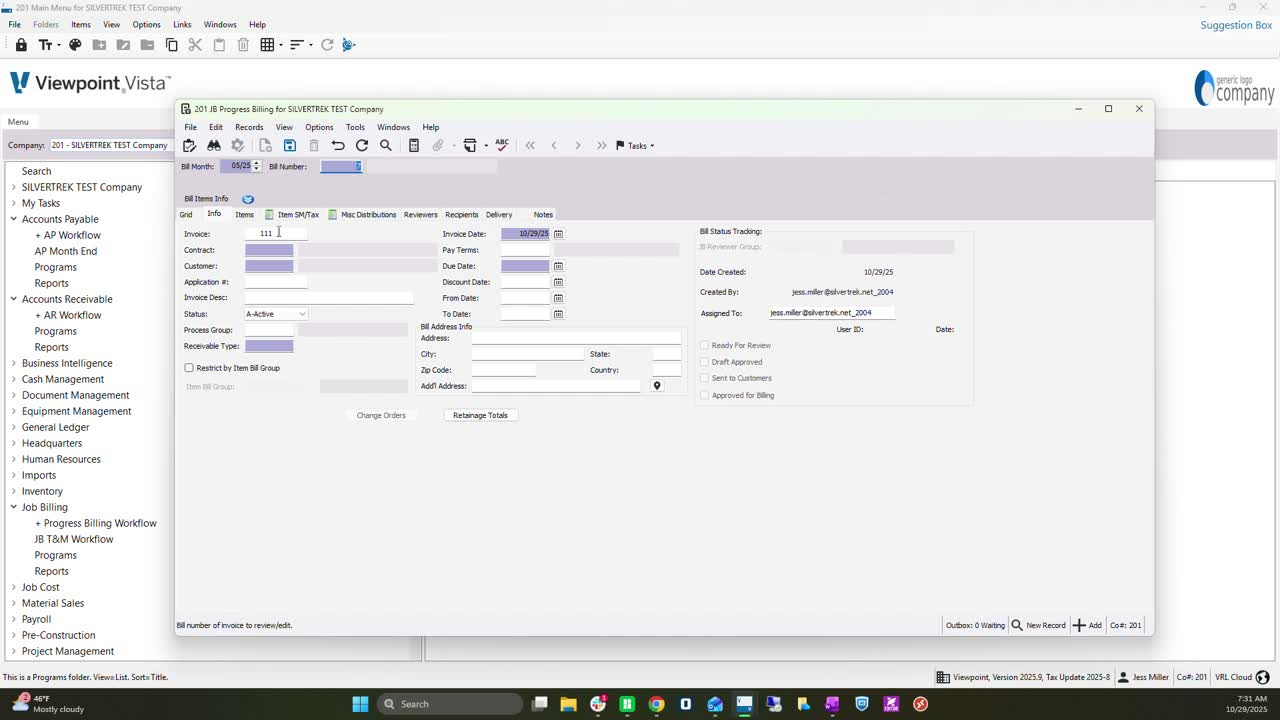Click the Change Orders button

[x=381, y=415]
